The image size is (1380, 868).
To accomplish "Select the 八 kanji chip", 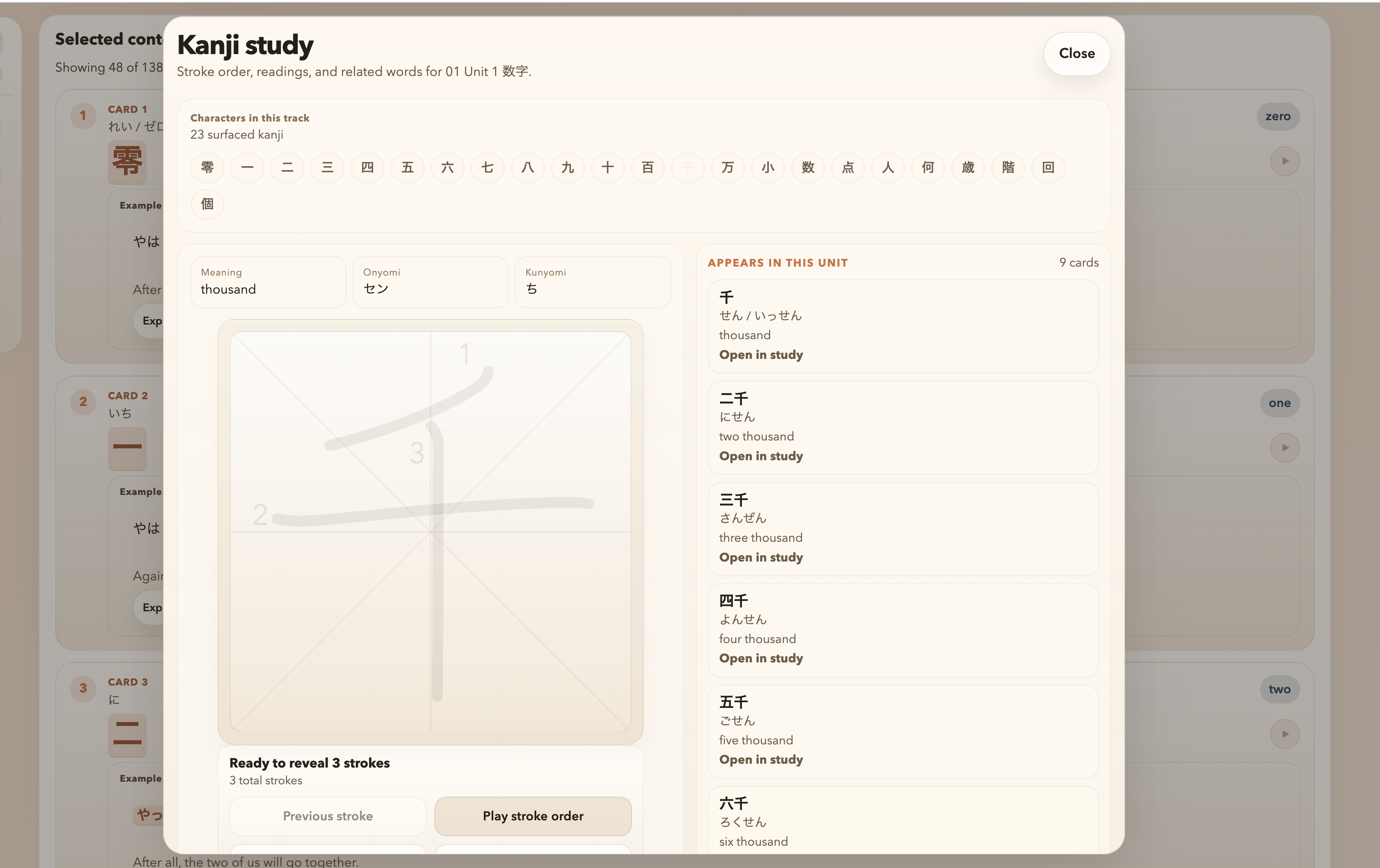I will [x=528, y=167].
